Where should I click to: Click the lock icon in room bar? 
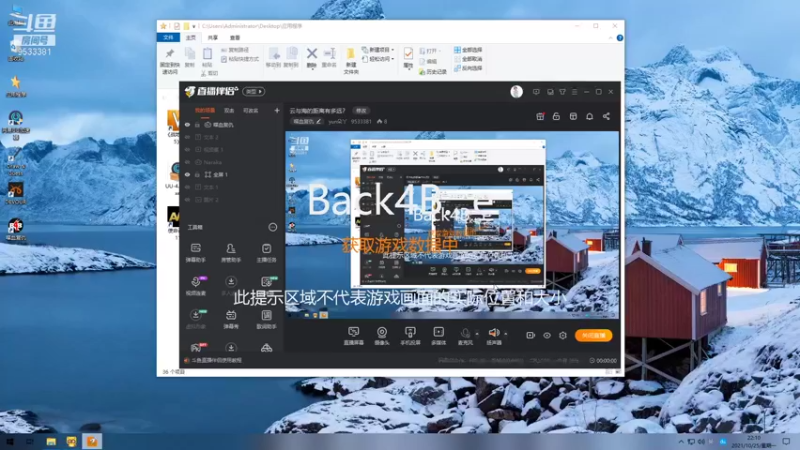pos(556,116)
